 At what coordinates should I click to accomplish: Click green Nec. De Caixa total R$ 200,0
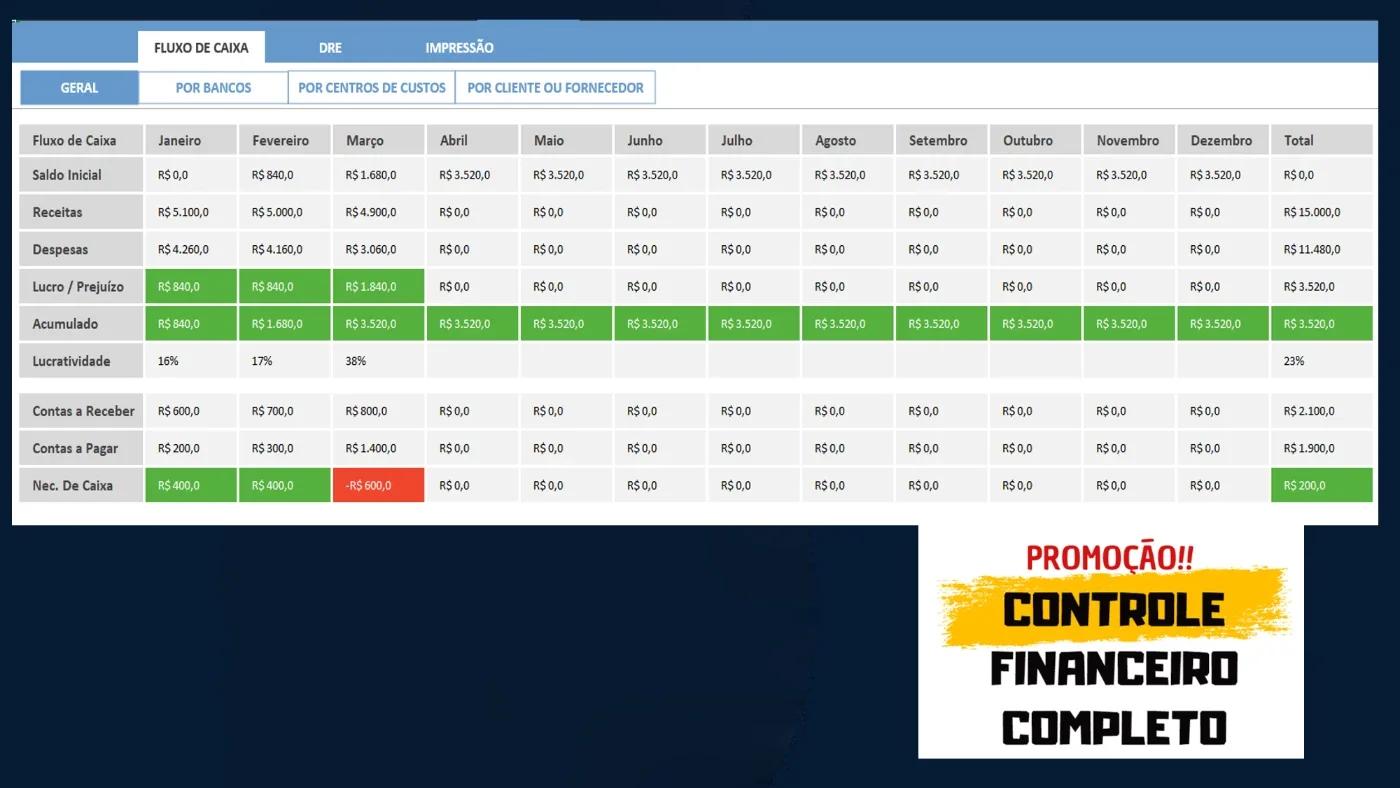point(1322,485)
